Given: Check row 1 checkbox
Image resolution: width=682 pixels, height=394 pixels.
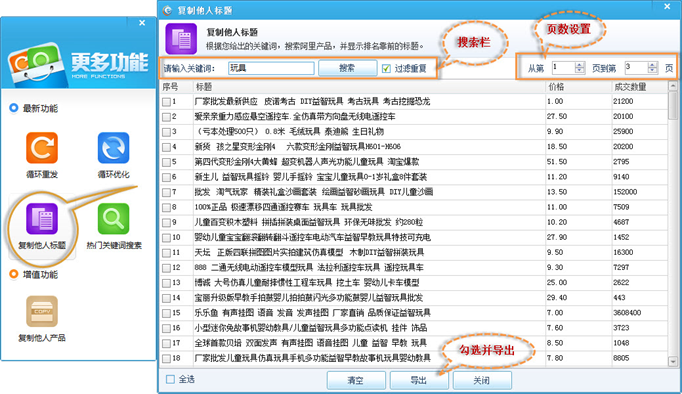Looking at the screenshot, I should coord(166,102).
